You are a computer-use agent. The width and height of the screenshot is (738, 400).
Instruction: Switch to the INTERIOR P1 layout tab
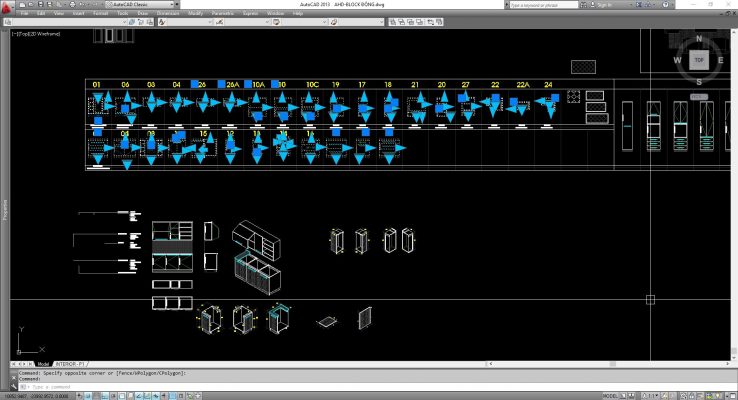point(70,364)
